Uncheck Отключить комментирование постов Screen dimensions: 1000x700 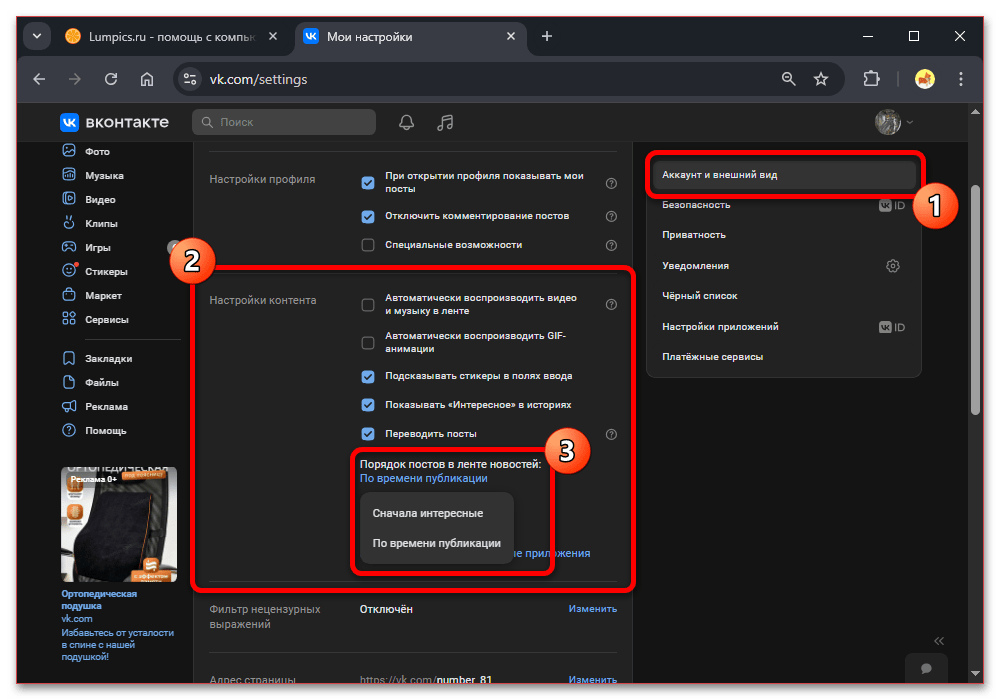[368, 216]
